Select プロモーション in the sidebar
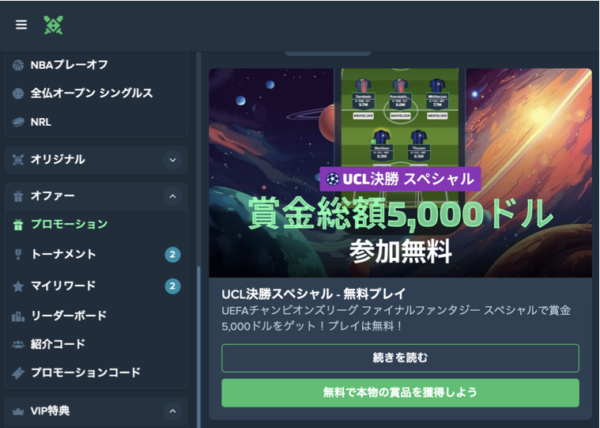Screen dimensions: 600x428 click(x=69, y=224)
